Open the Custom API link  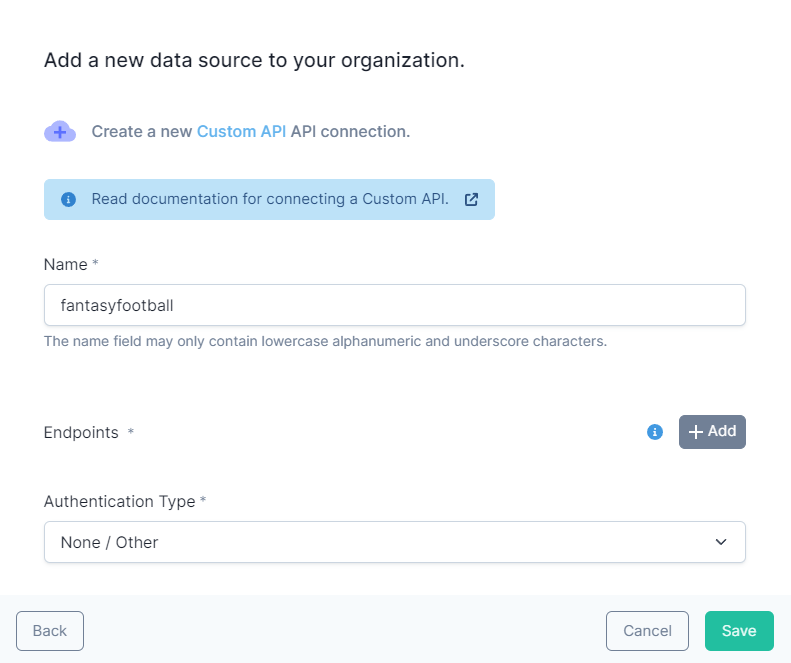pyautogui.click(x=241, y=132)
